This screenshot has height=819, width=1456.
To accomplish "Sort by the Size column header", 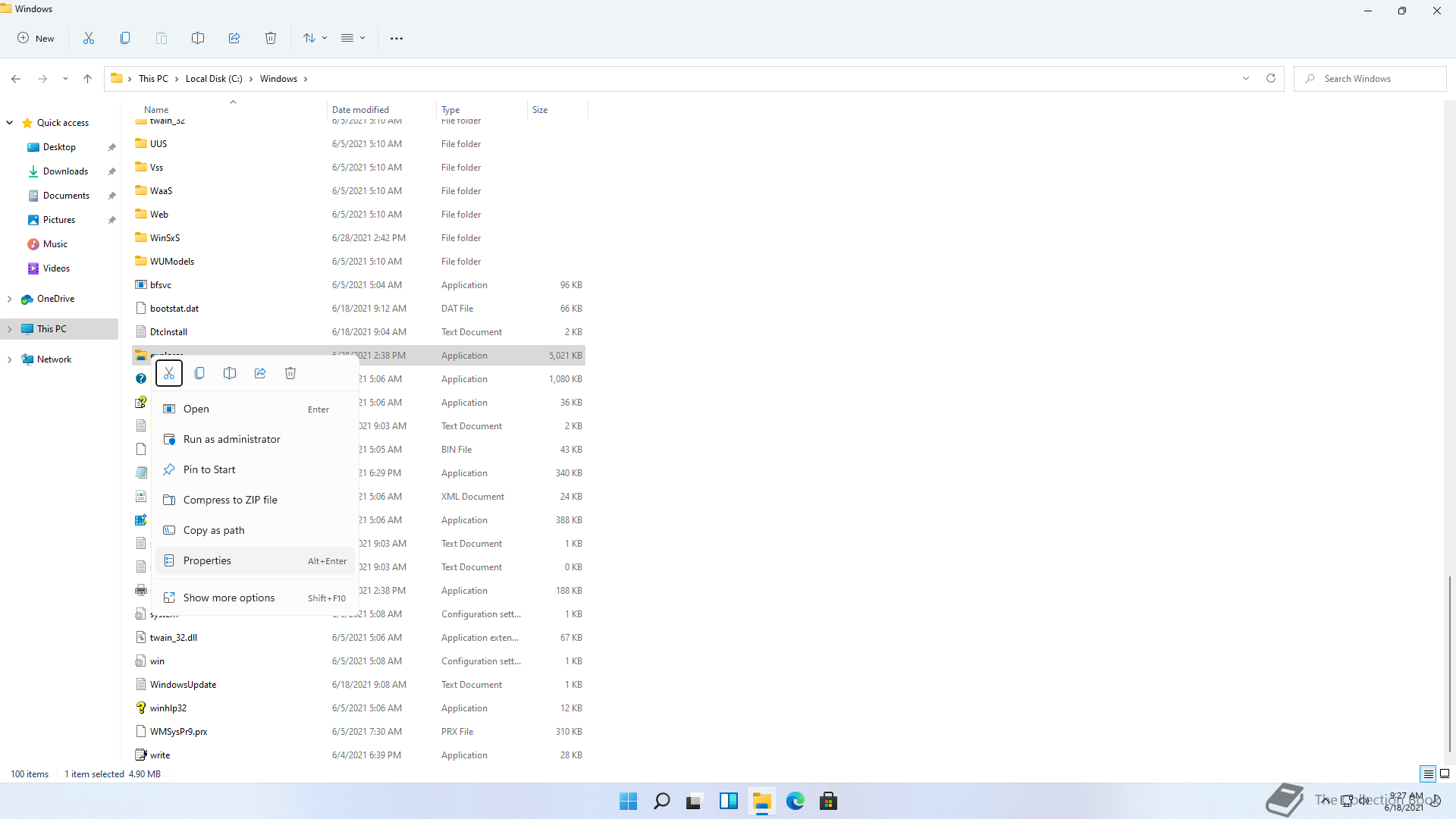I will click(x=557, y=110).
